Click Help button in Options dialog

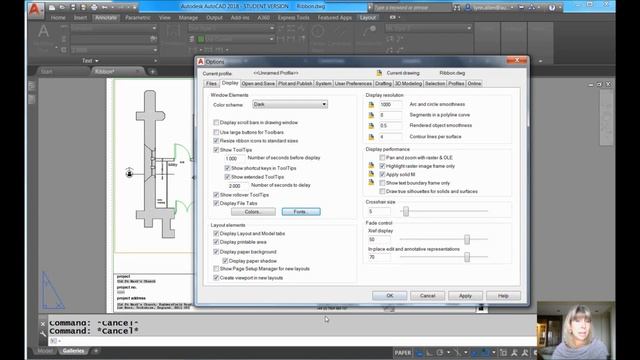pos(503,296)
